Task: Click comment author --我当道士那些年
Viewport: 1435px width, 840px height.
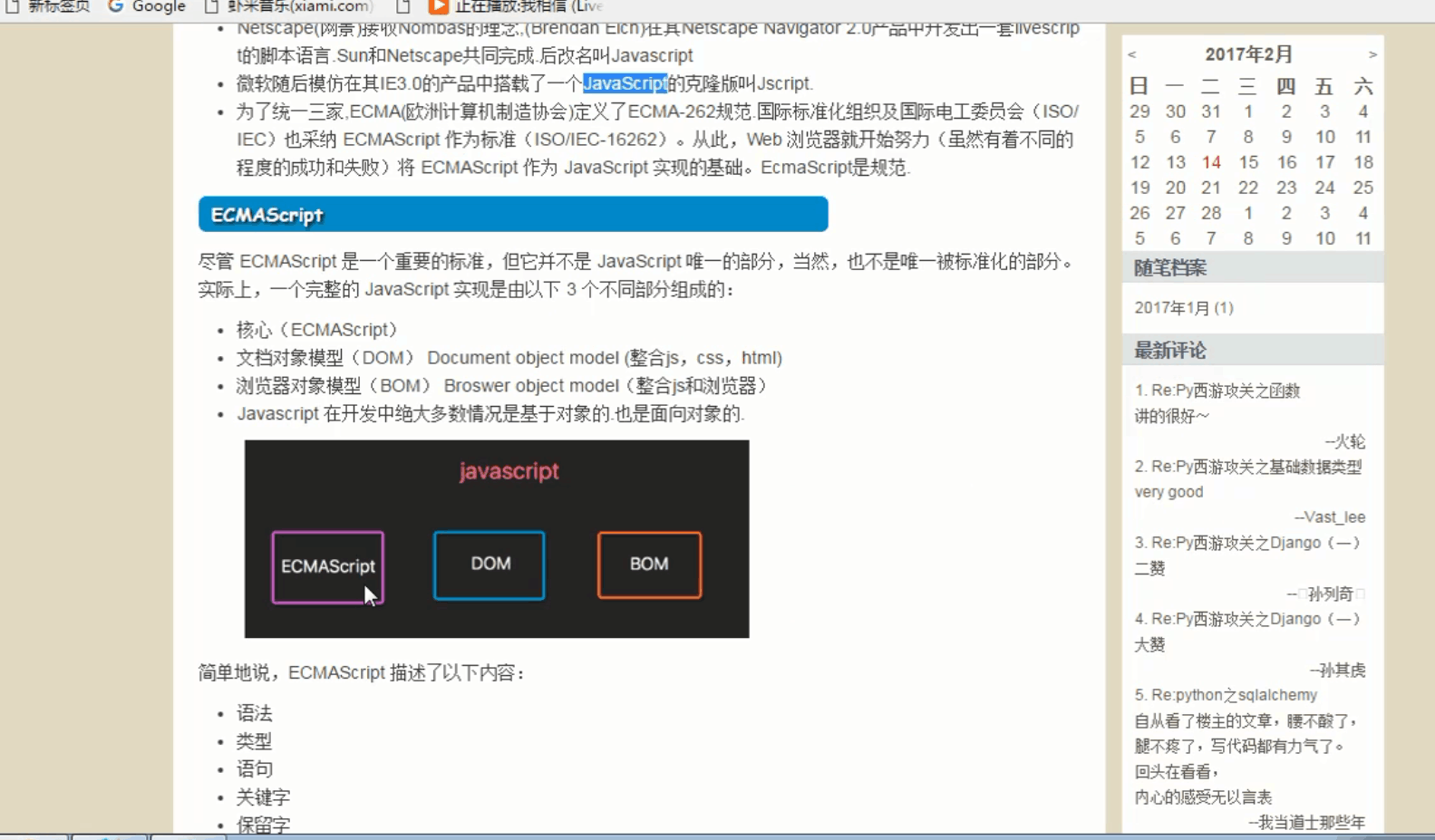Action: tap(1307, 822)
